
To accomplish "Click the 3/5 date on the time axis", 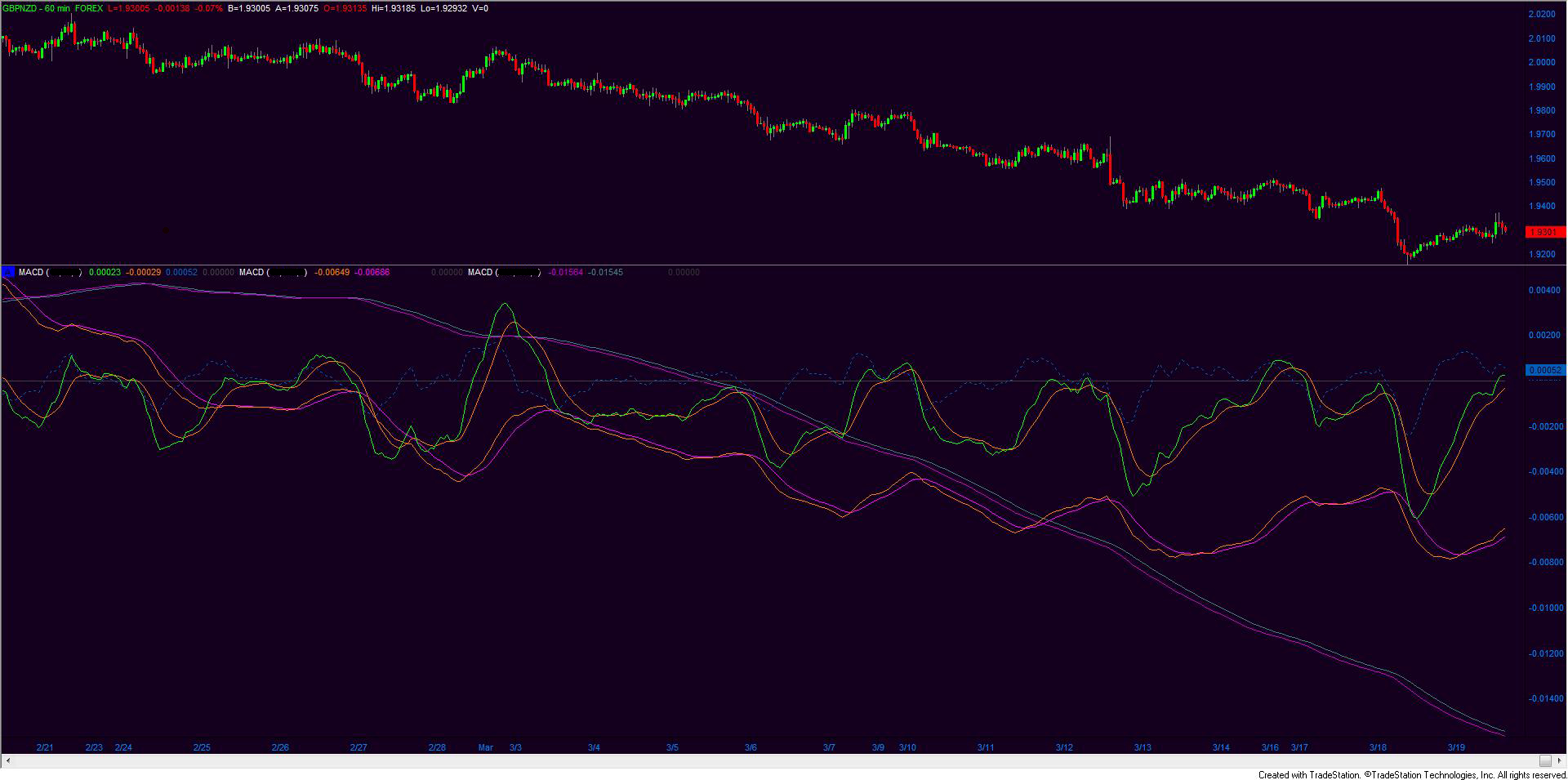I will [x=672, y=747].
